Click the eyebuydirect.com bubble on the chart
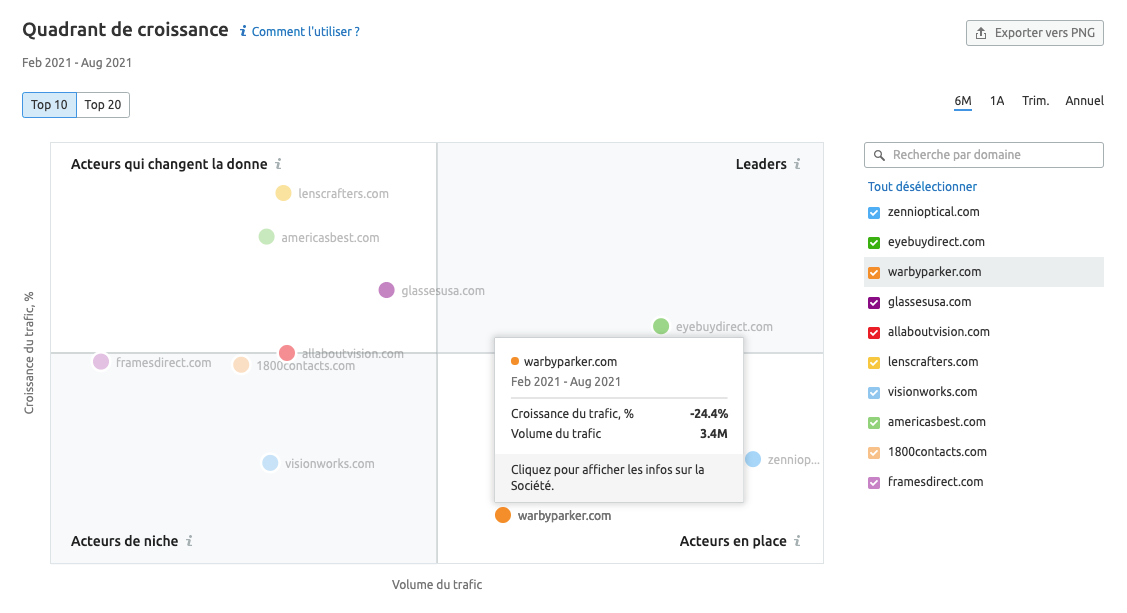Image resolution: width=1127 pixels, height=613 pixels. point(659,326)
